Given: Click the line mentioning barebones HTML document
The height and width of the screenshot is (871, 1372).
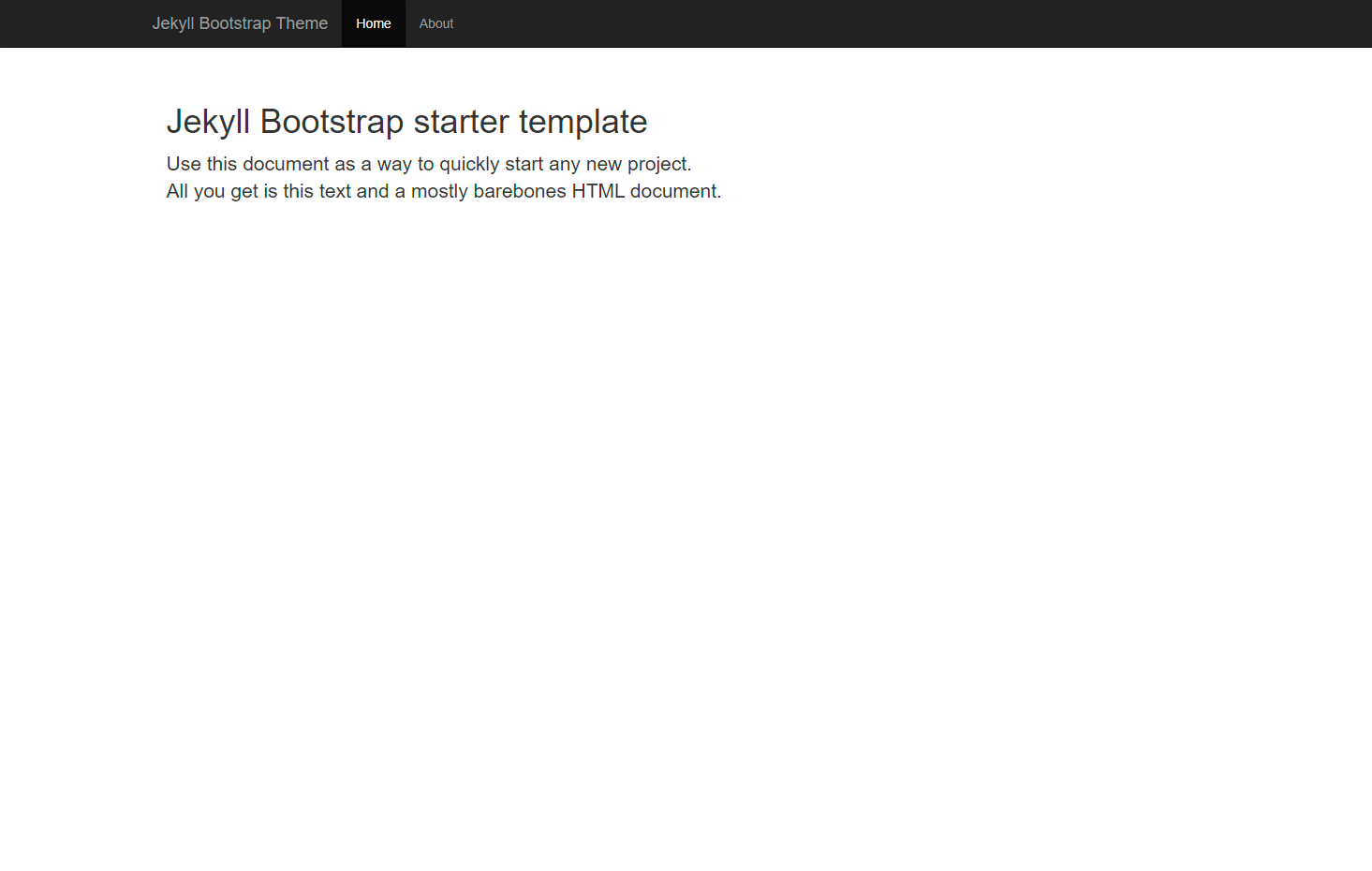Looking at the screenshot, I should tap(443, 190).
